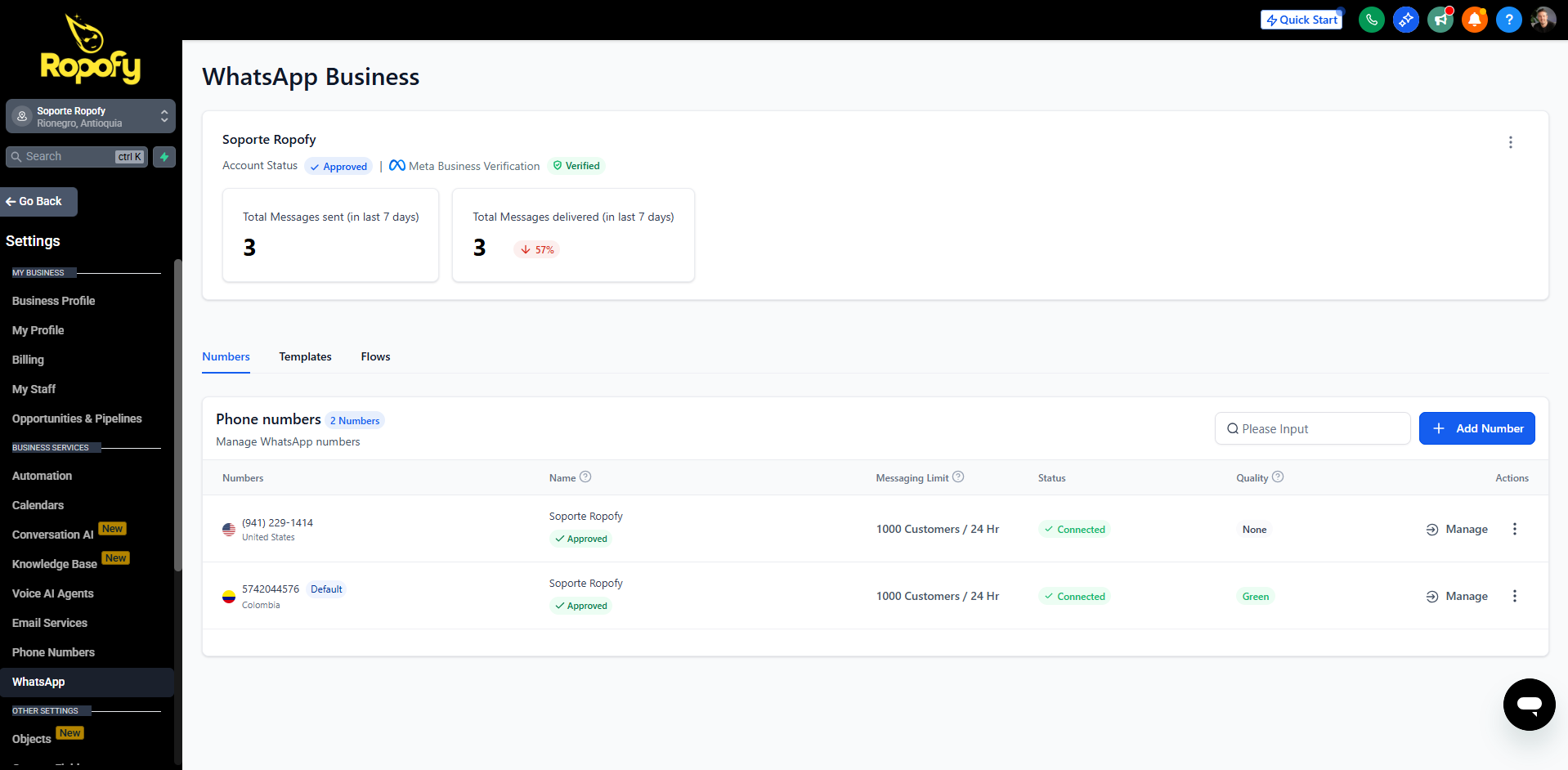Viewport: 1568px width, 770px height.
Task: Open more actions for the (941) 229-1414 number
Action: (x=1514, y=529)
